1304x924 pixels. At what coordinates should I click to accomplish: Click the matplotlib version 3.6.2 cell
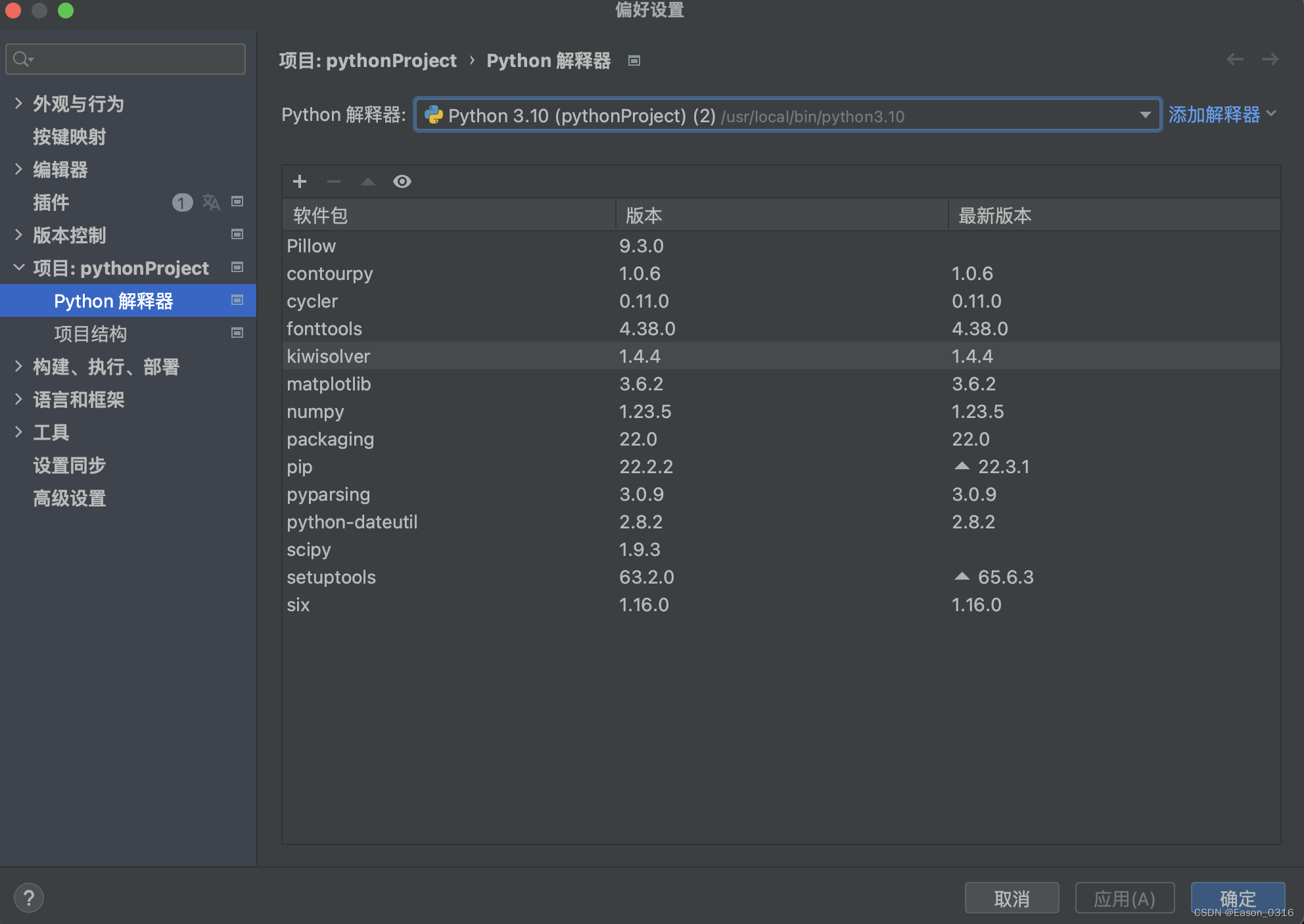641,384
